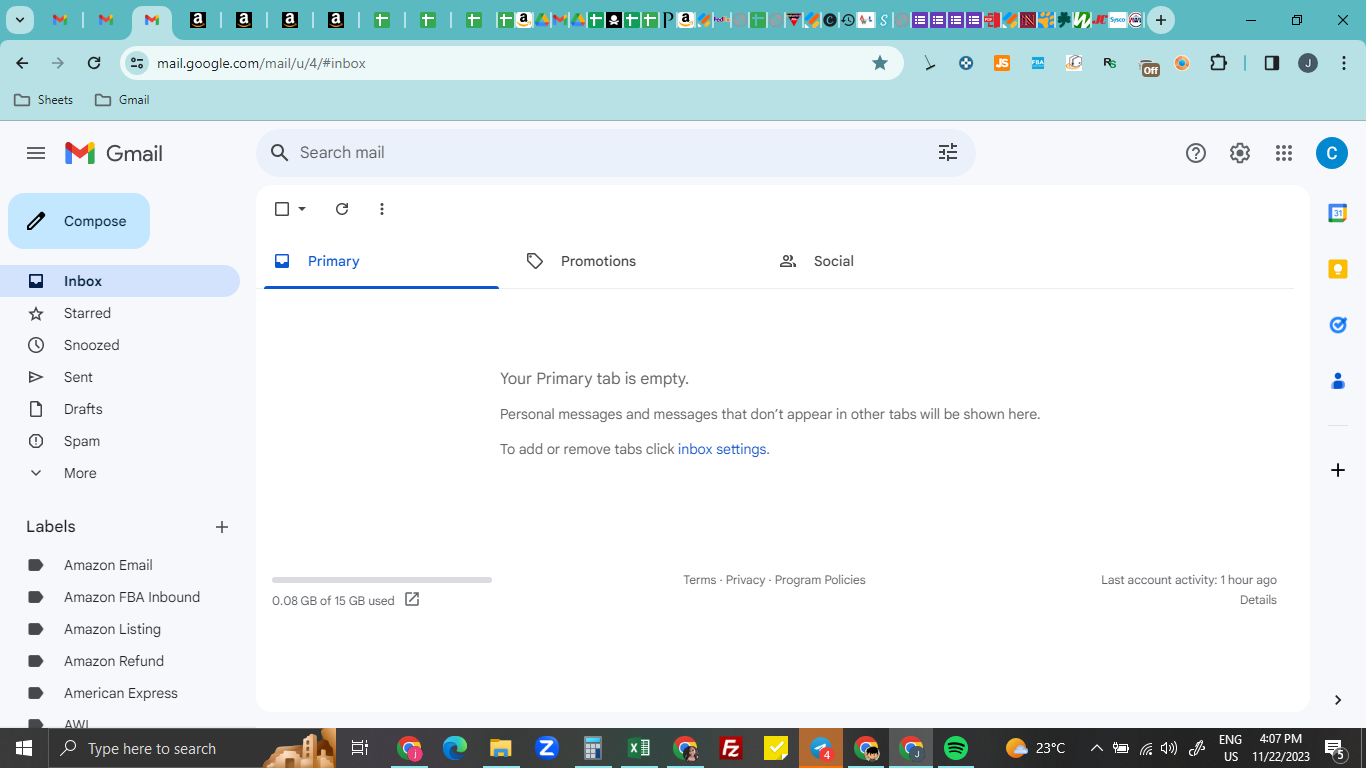
Task: Open search options filter icon
Action: pos(948,152)
